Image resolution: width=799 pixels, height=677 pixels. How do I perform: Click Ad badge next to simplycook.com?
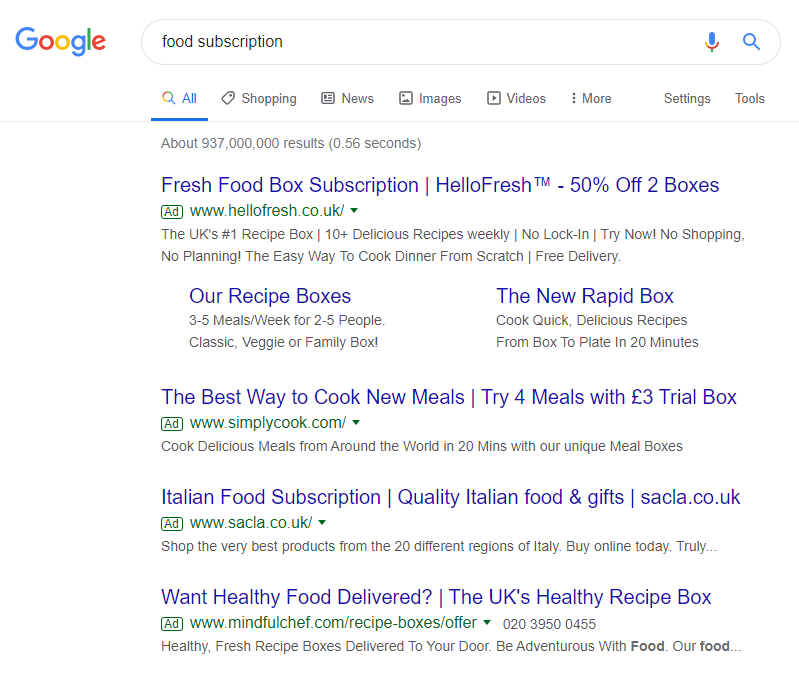coord(172,424)
